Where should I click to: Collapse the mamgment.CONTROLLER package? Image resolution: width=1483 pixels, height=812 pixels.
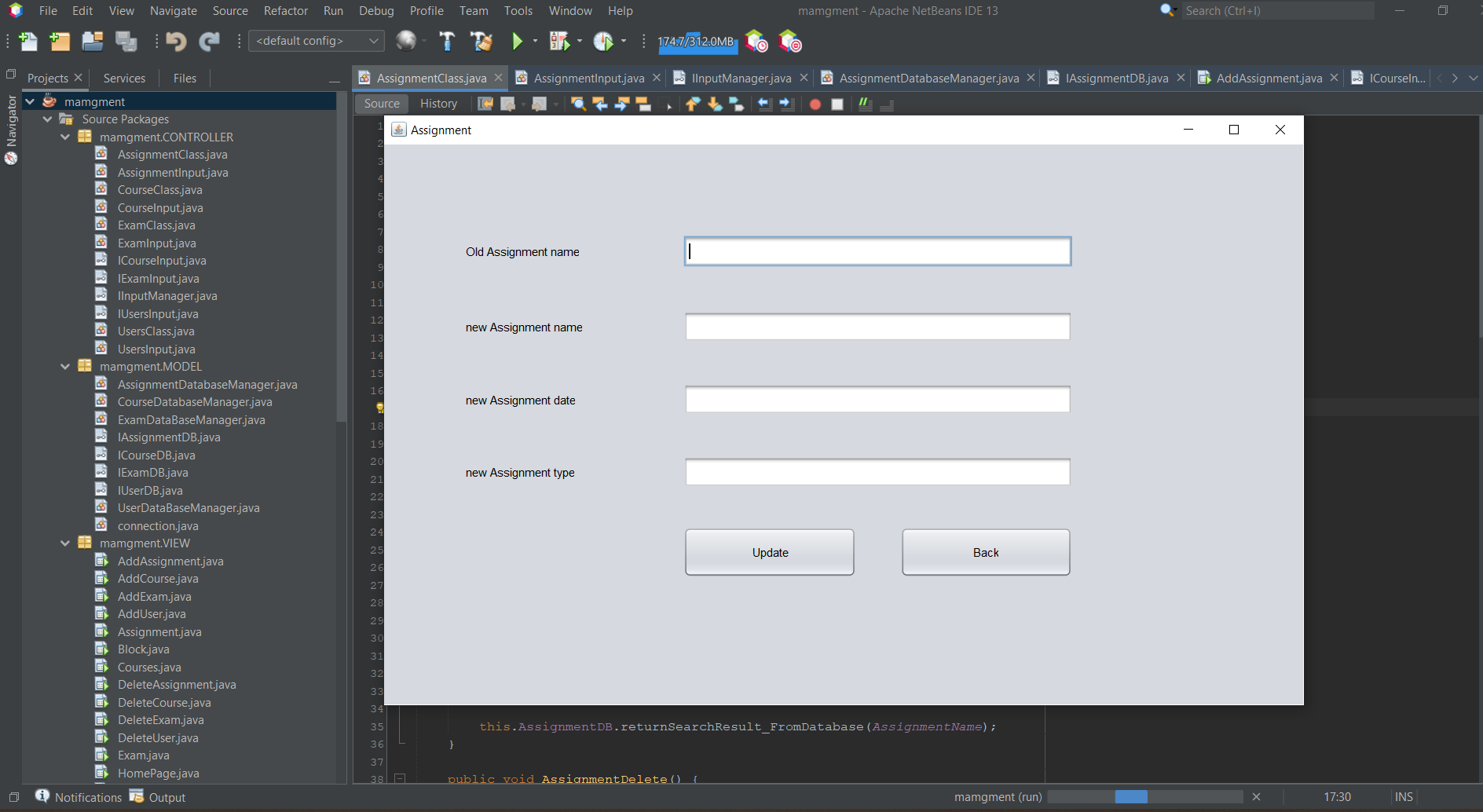coord(65,137)
